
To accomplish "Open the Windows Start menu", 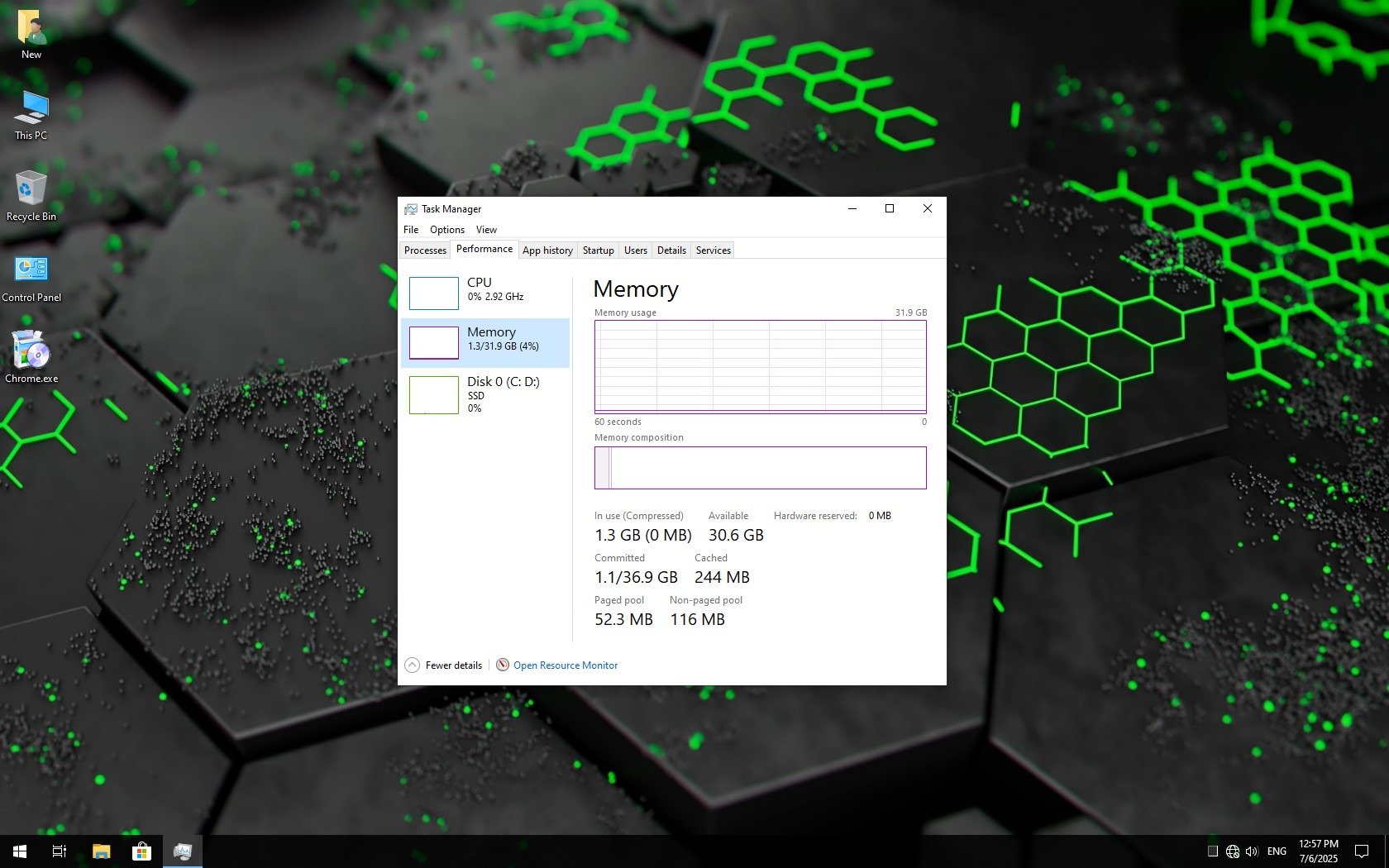I will [20, 851].
